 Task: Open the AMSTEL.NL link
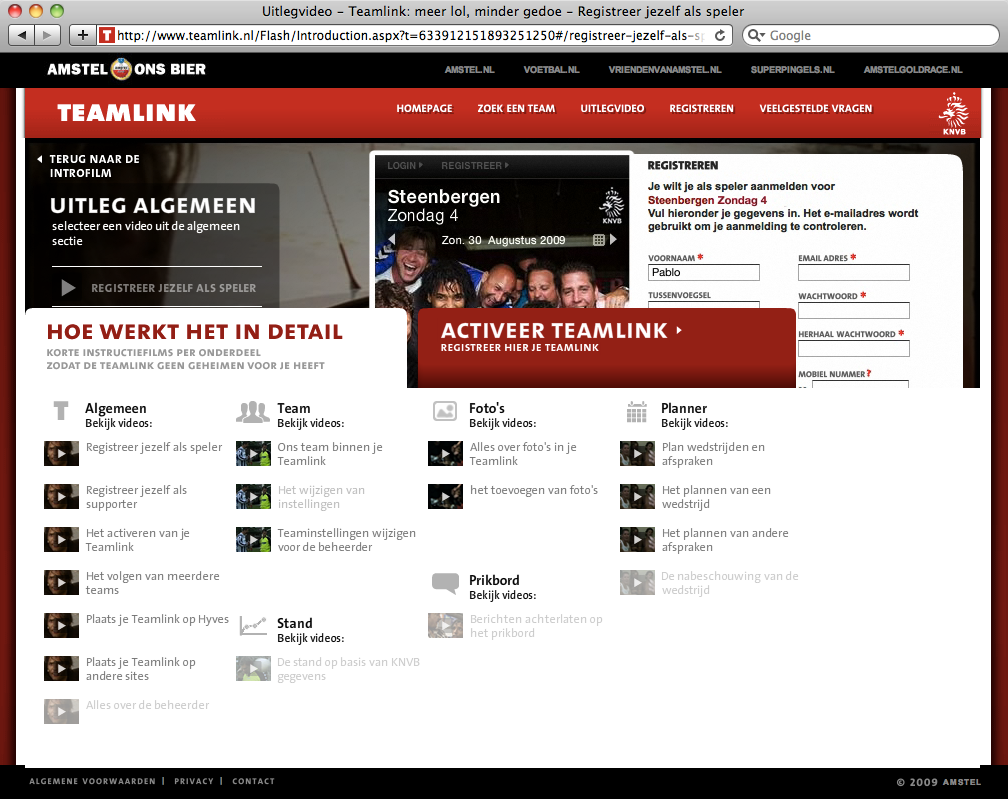(x=469, y=69)
